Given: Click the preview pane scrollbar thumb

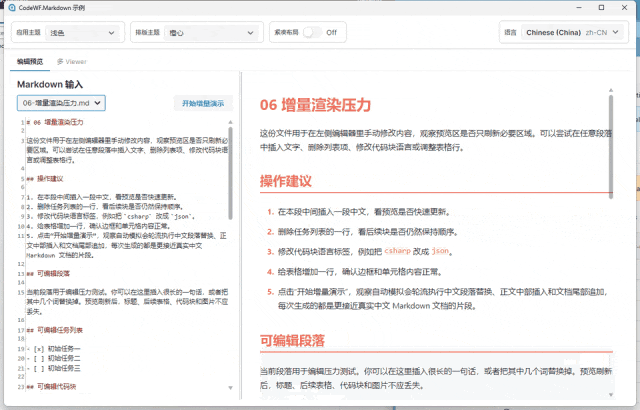Looking at the screenshot, I should click(x=611, y=147).
